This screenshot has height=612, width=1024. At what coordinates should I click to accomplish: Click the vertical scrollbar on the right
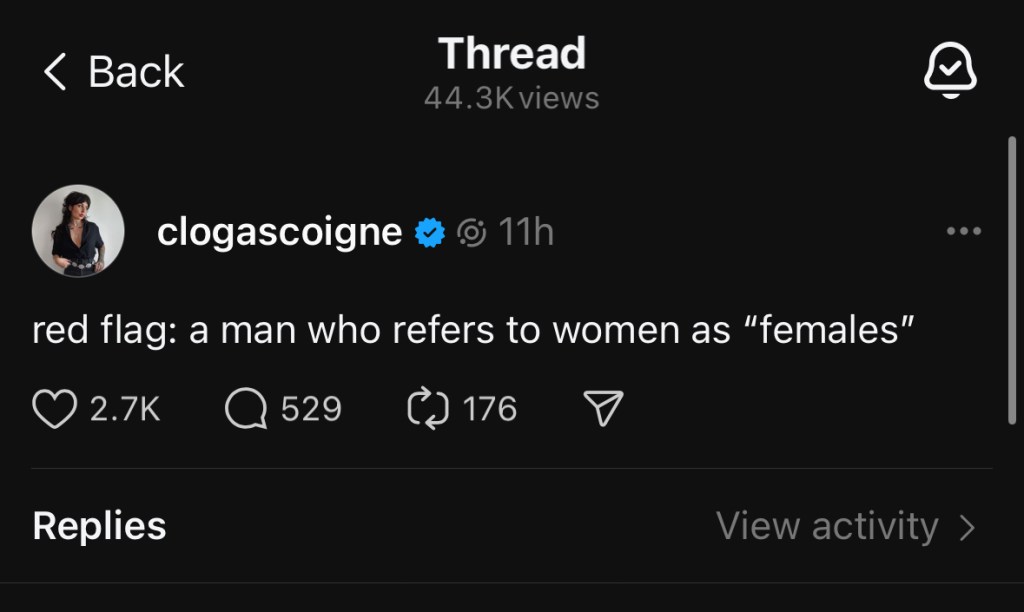point(1013,282)
